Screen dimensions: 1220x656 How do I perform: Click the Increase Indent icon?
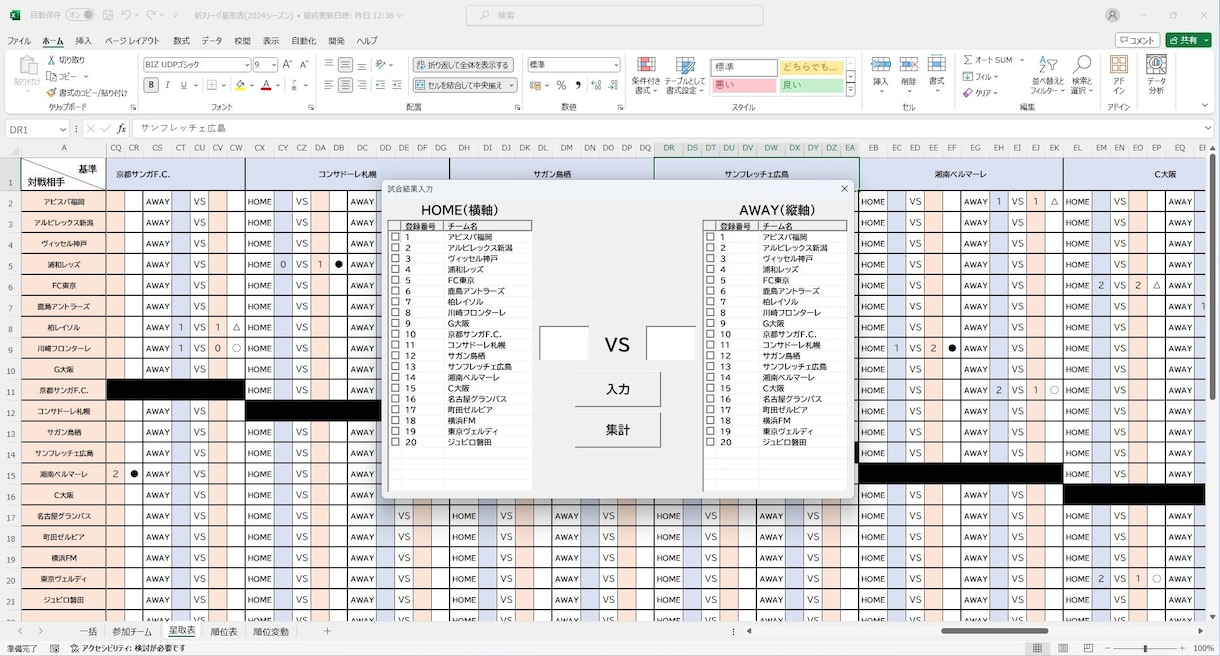(x=396, y=85)
